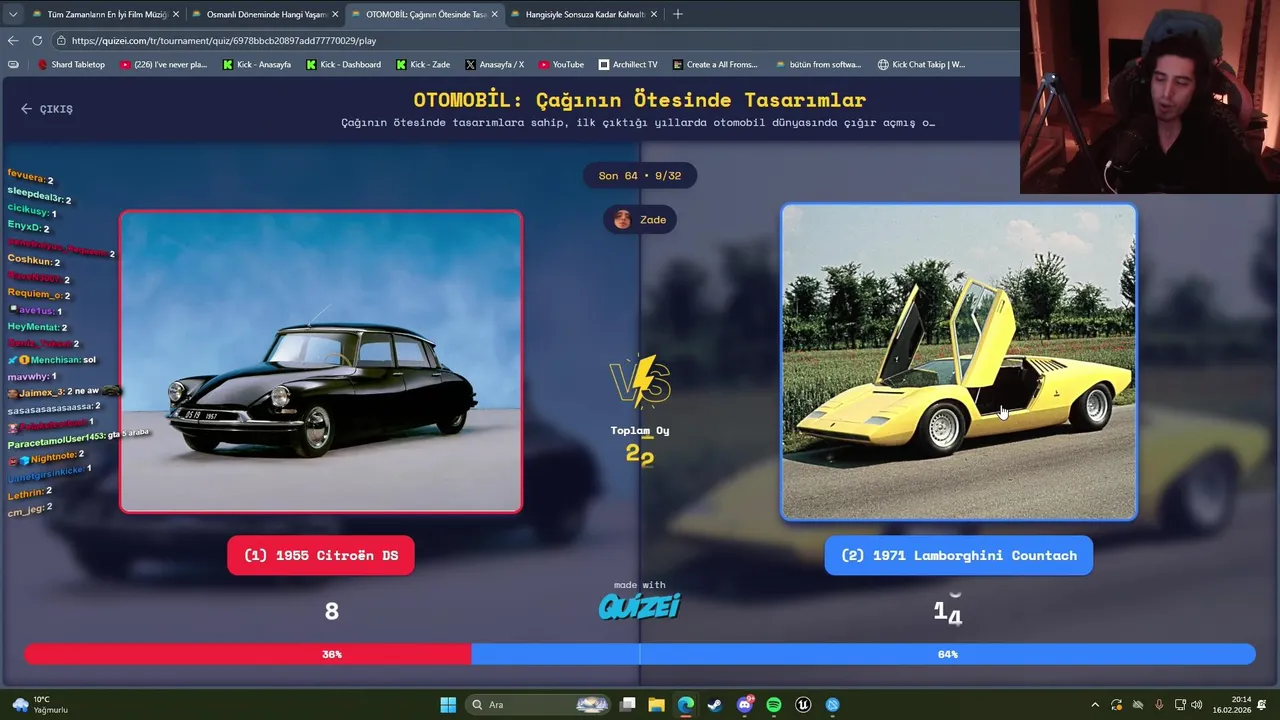Close the 'Hangisiyle Sonsuza Kadar Kahvaltı' tab

click(x=654, y=14)
